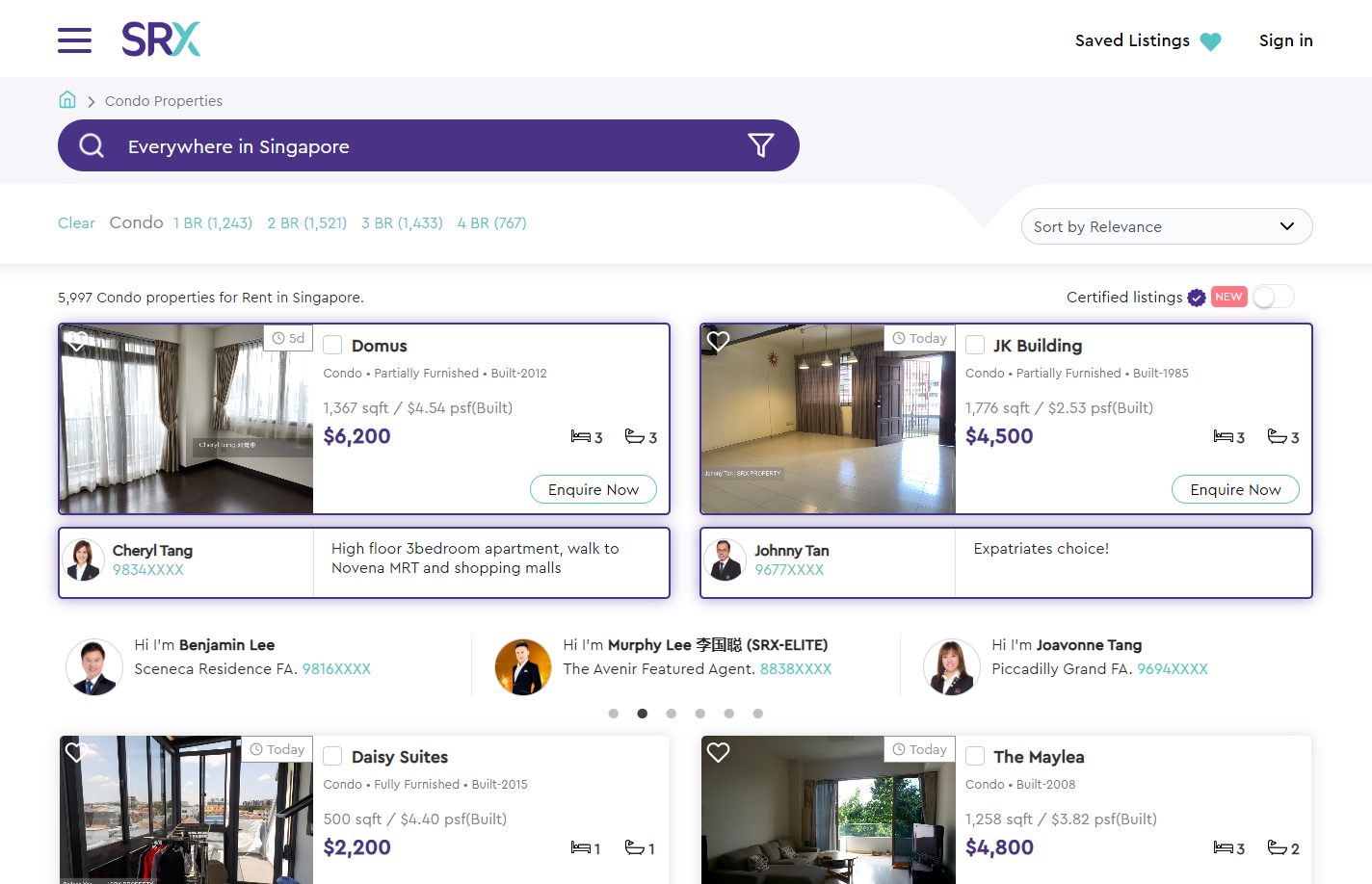Viewport: 1372px width, 884px height.
Task: Click Benjamin Lee's agent avatar
Action: tap(94, 667)
